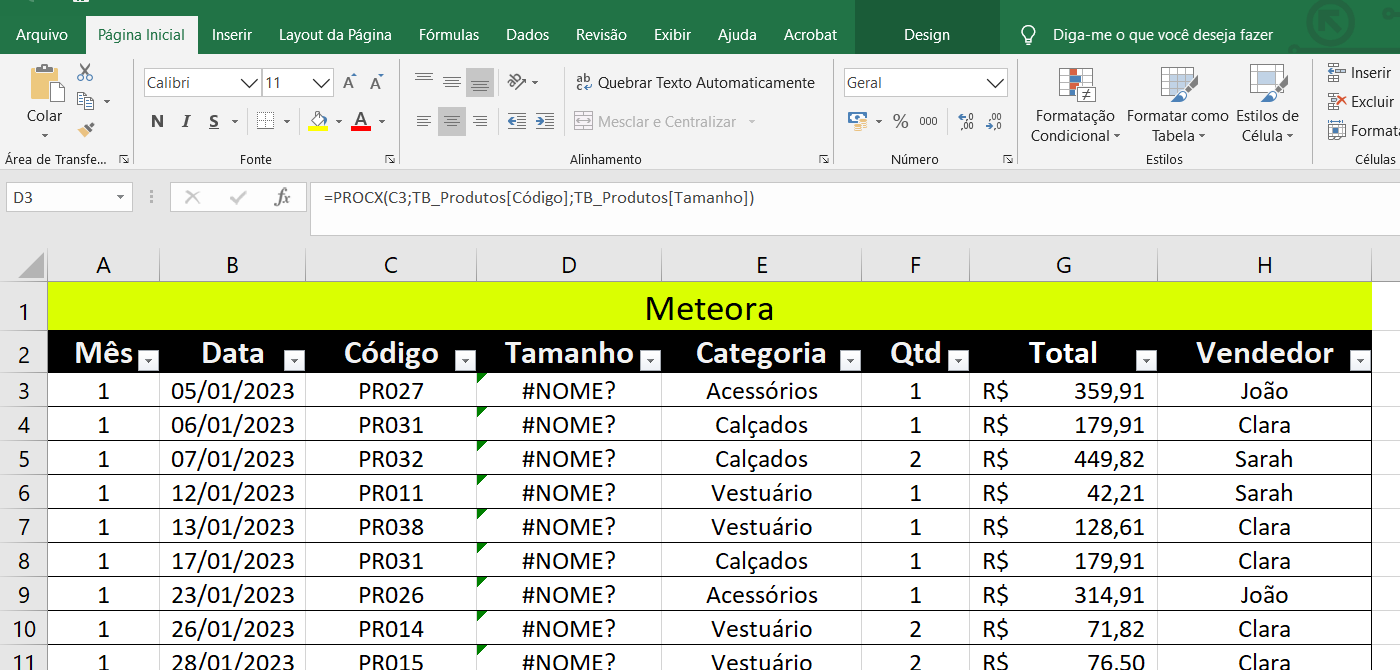Open clipboard group dialog launcher
The image size is (1400, 670).
pos(124,159)
